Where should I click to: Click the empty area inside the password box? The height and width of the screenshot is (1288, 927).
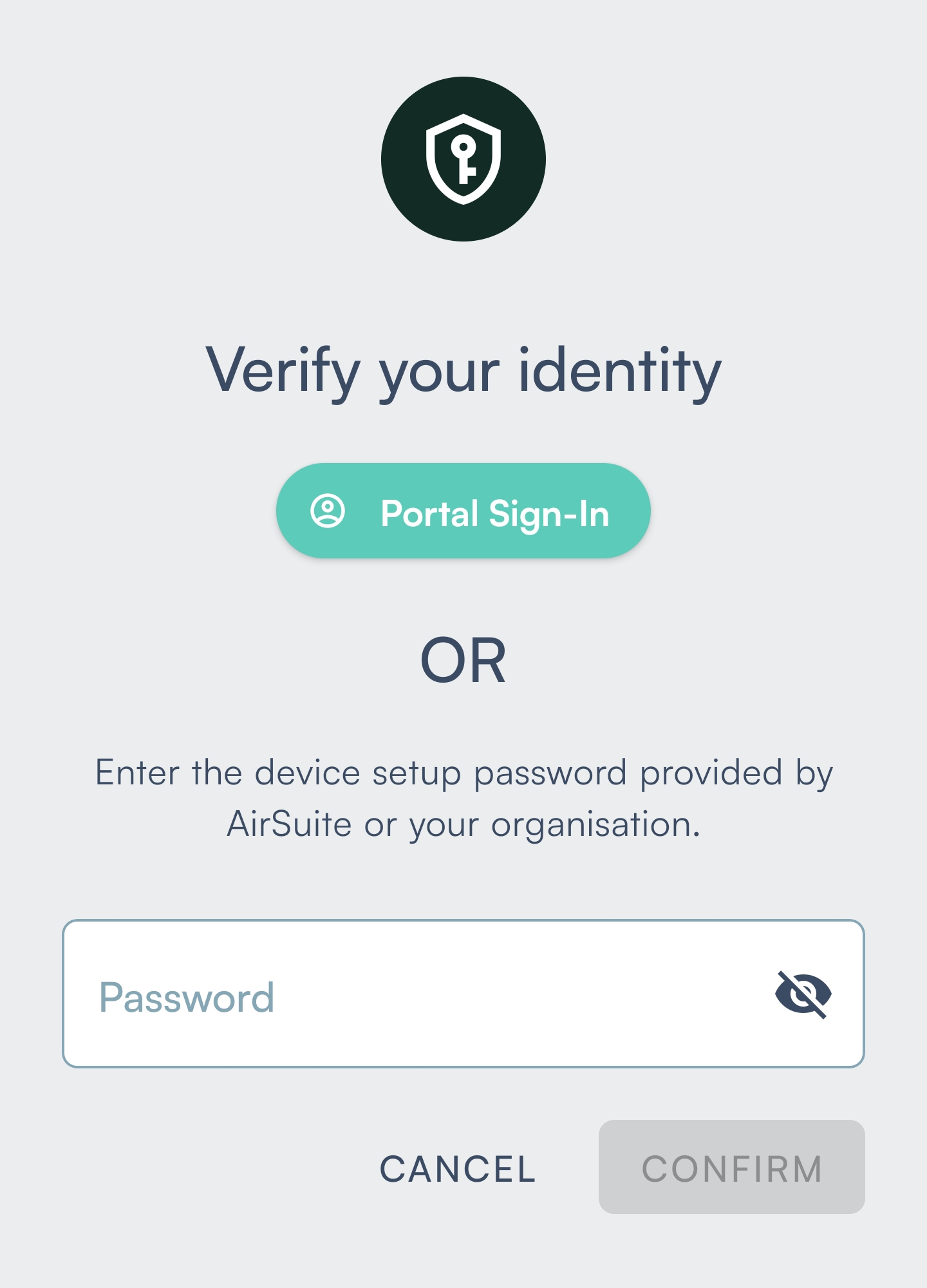tap(515, 994)
